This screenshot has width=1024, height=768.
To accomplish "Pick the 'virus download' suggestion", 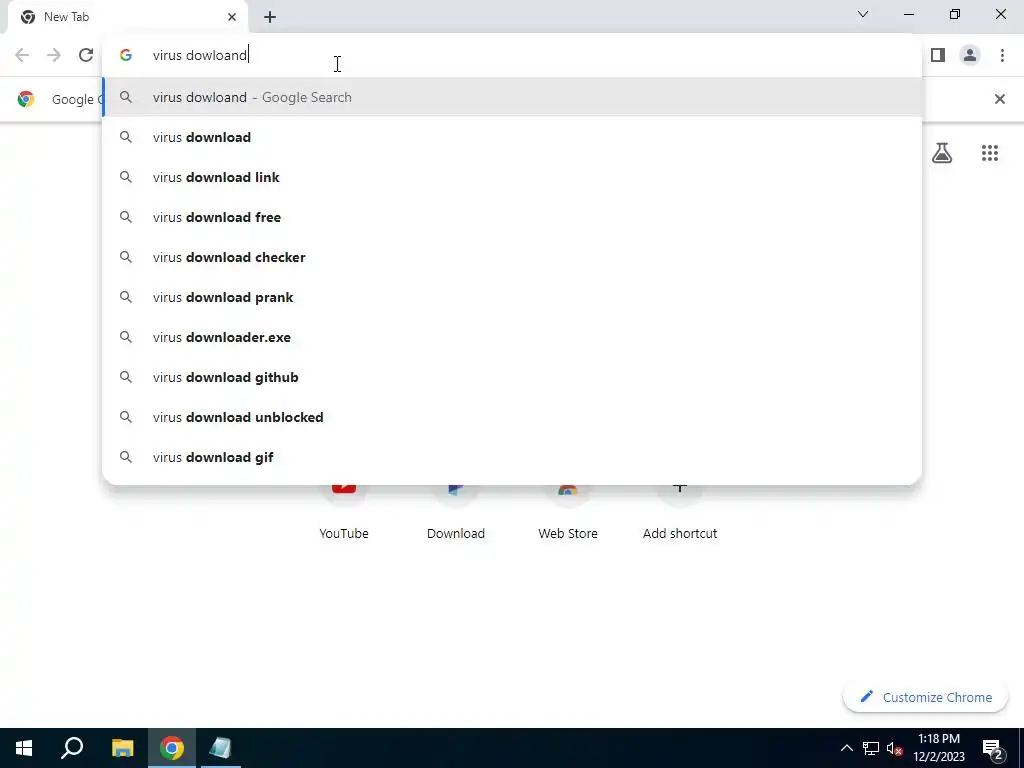I will point(512,137).
